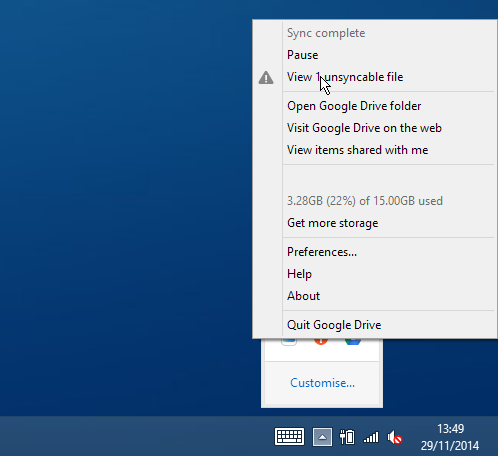Click the 'Sync complete' status text
The height and width of the screenshot is (456, 498).
[x=326, y=33]
